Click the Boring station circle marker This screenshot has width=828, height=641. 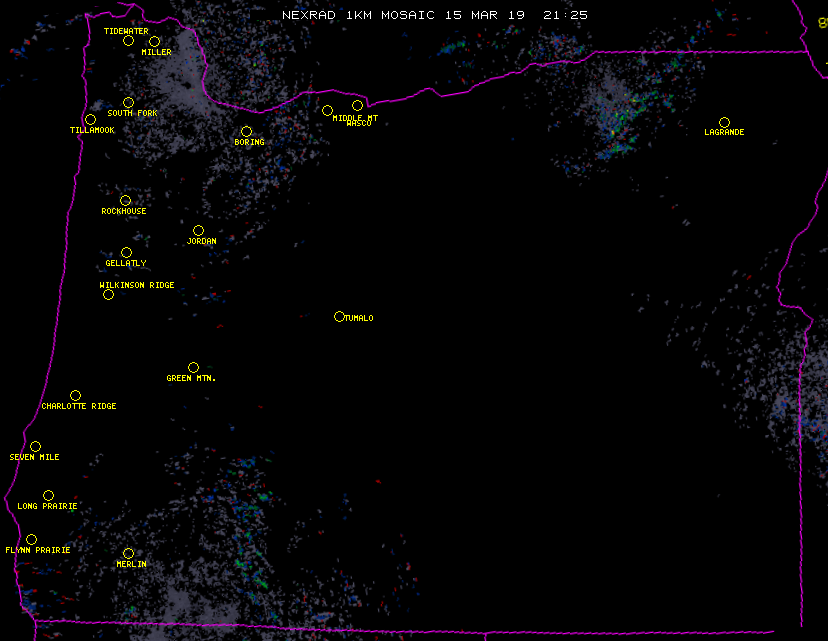246,132
